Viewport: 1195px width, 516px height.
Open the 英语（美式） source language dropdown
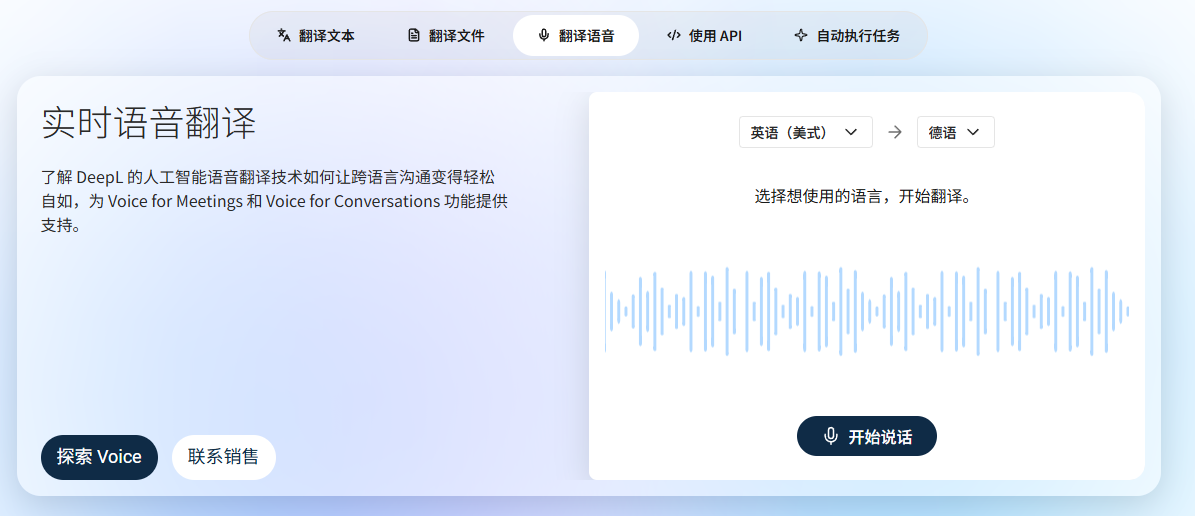(806, 132)
